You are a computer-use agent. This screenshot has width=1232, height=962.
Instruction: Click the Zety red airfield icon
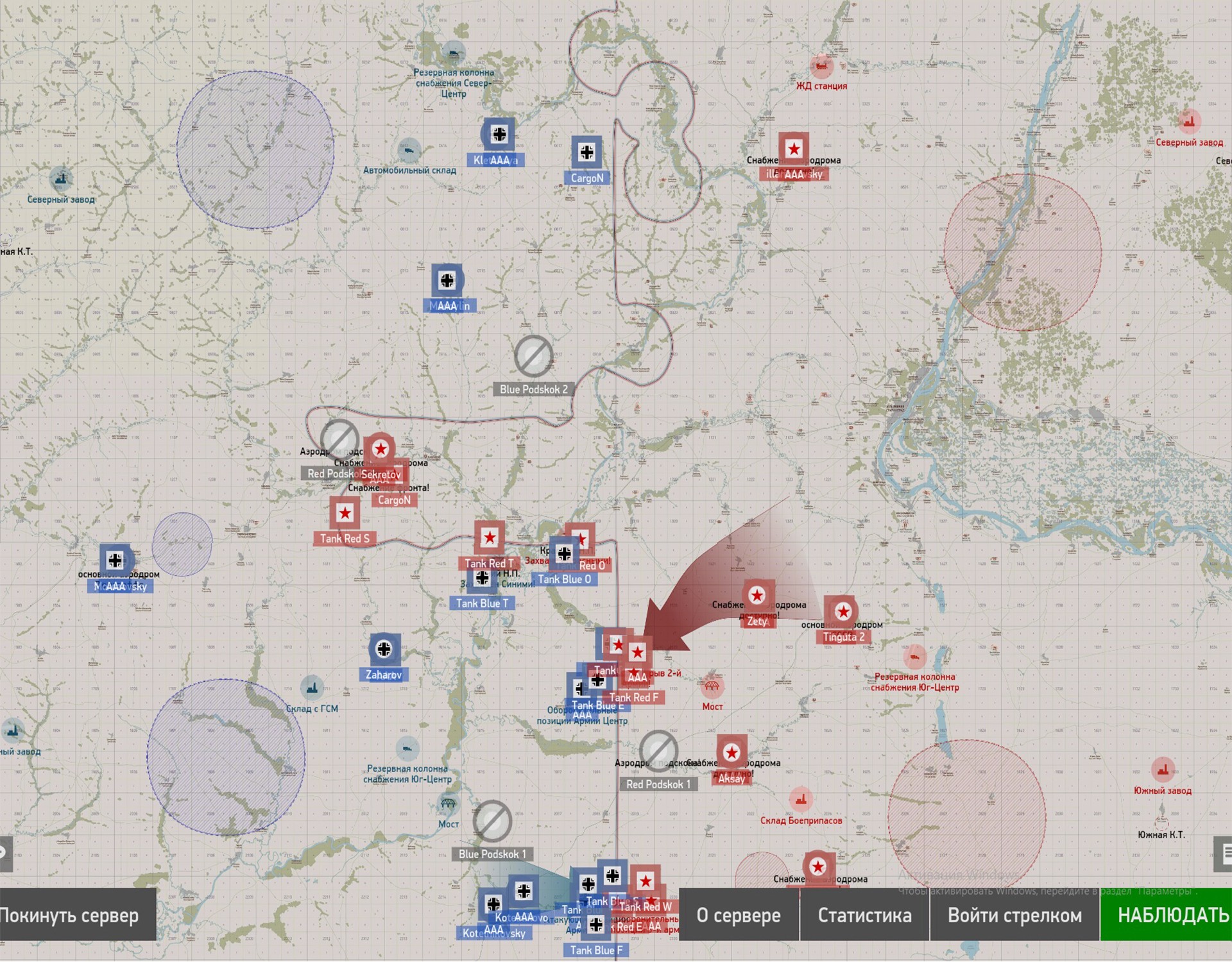tap(757, 596)
